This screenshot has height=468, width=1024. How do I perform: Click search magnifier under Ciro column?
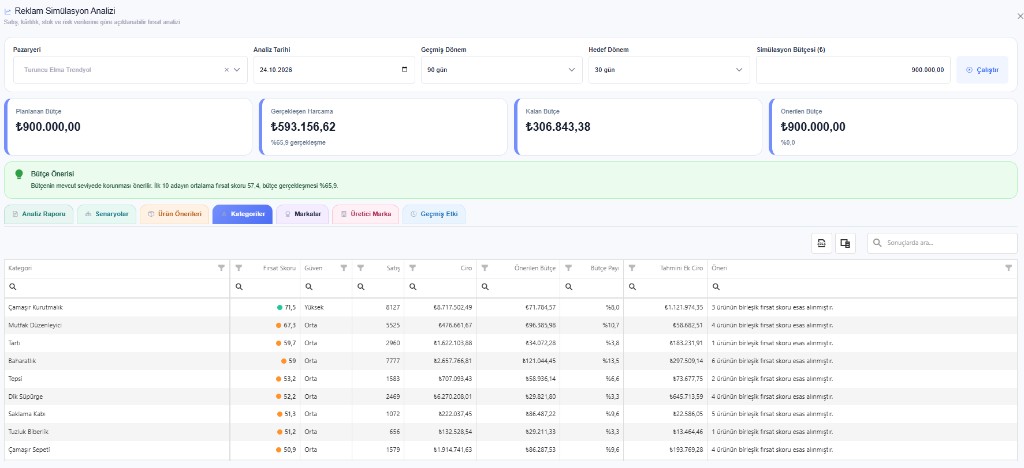pyautogui.click(x=412, y=287)
